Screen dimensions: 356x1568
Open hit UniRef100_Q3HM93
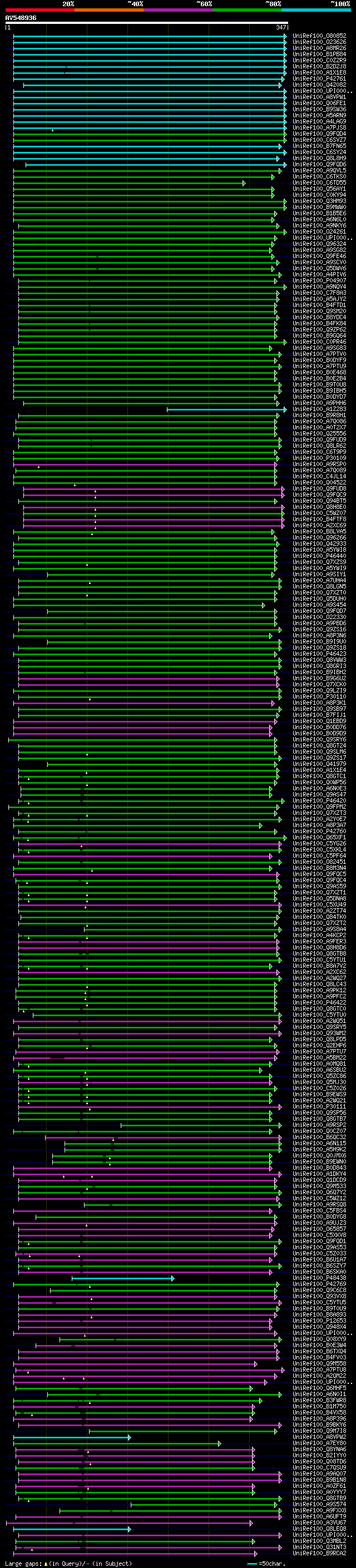319,201
